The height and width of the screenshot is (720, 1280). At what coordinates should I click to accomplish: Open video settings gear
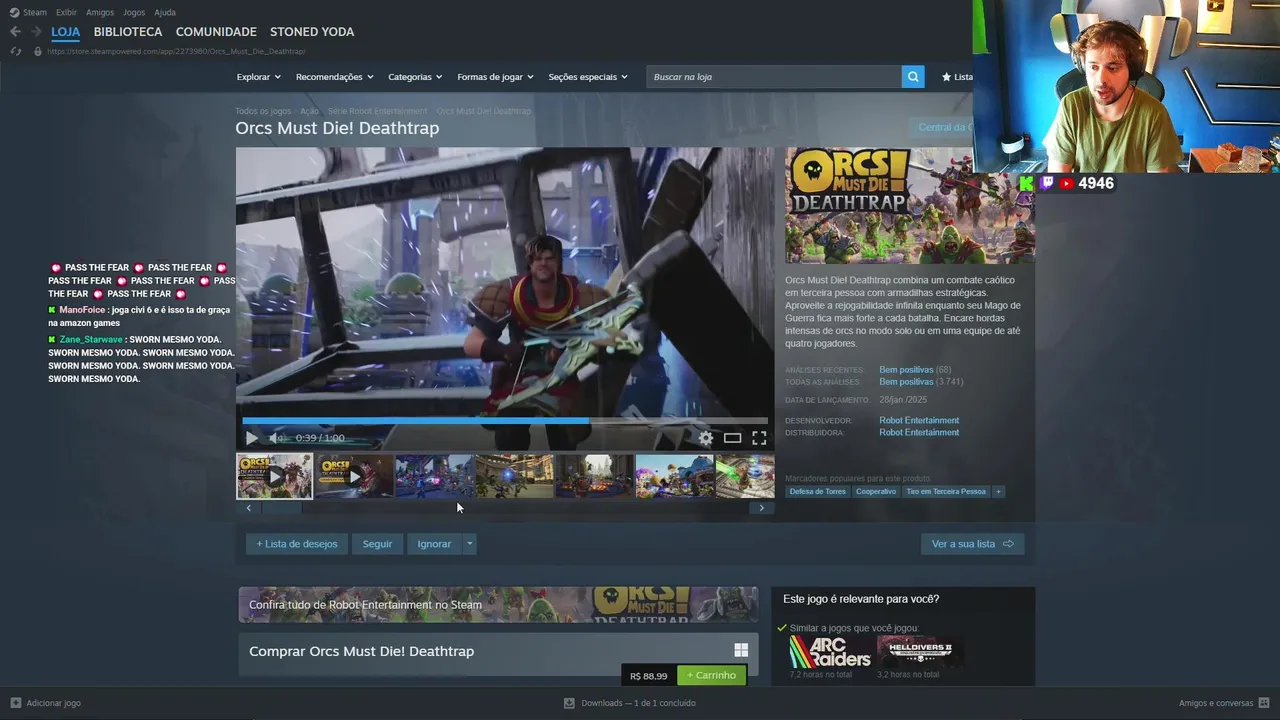click(x=706, y=438)
